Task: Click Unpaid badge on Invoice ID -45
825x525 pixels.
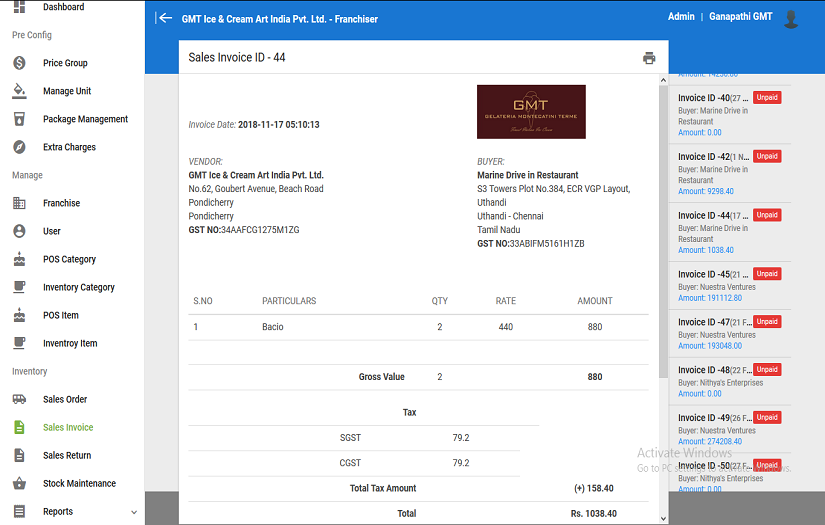Action: 767,274
